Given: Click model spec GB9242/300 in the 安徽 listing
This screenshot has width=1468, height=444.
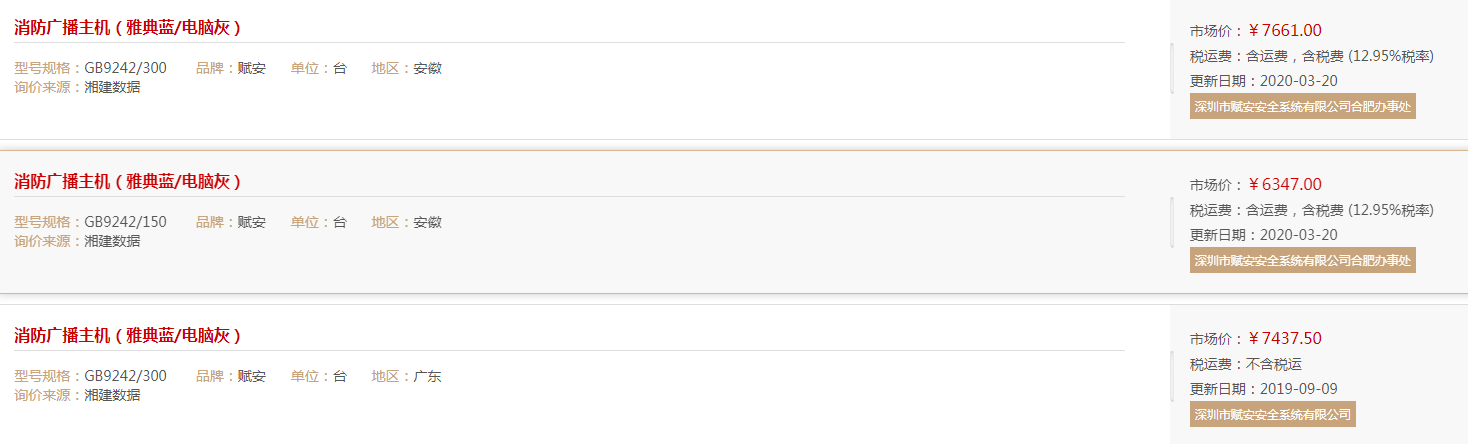Looking at the screenshot, I should (125, 68).
